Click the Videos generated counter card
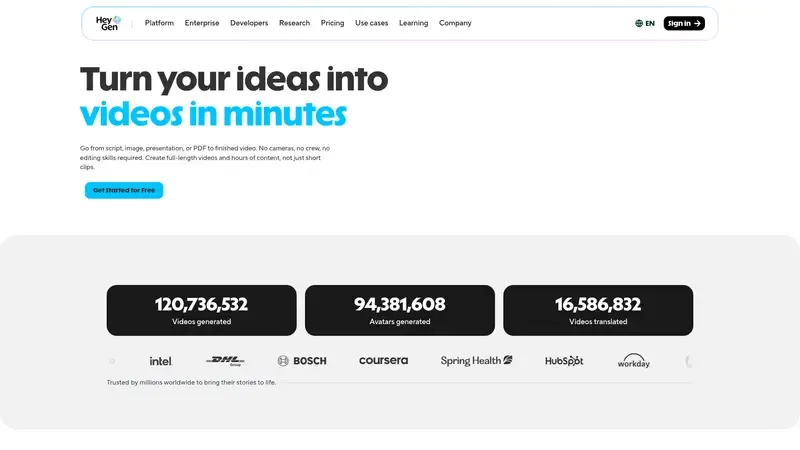 tap(201, 310)
